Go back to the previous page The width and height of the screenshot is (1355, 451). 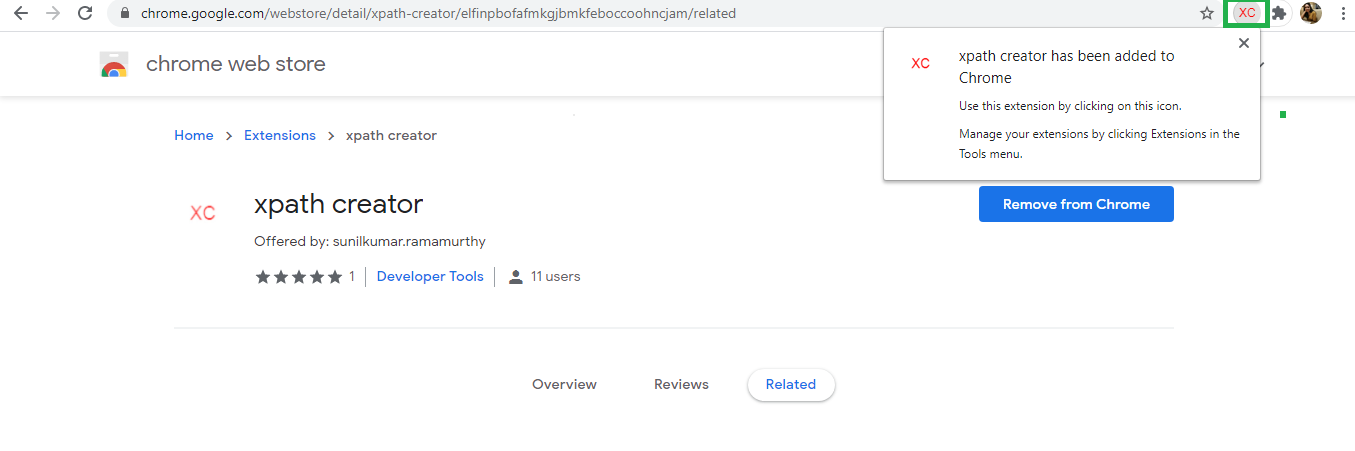point(20,13)
